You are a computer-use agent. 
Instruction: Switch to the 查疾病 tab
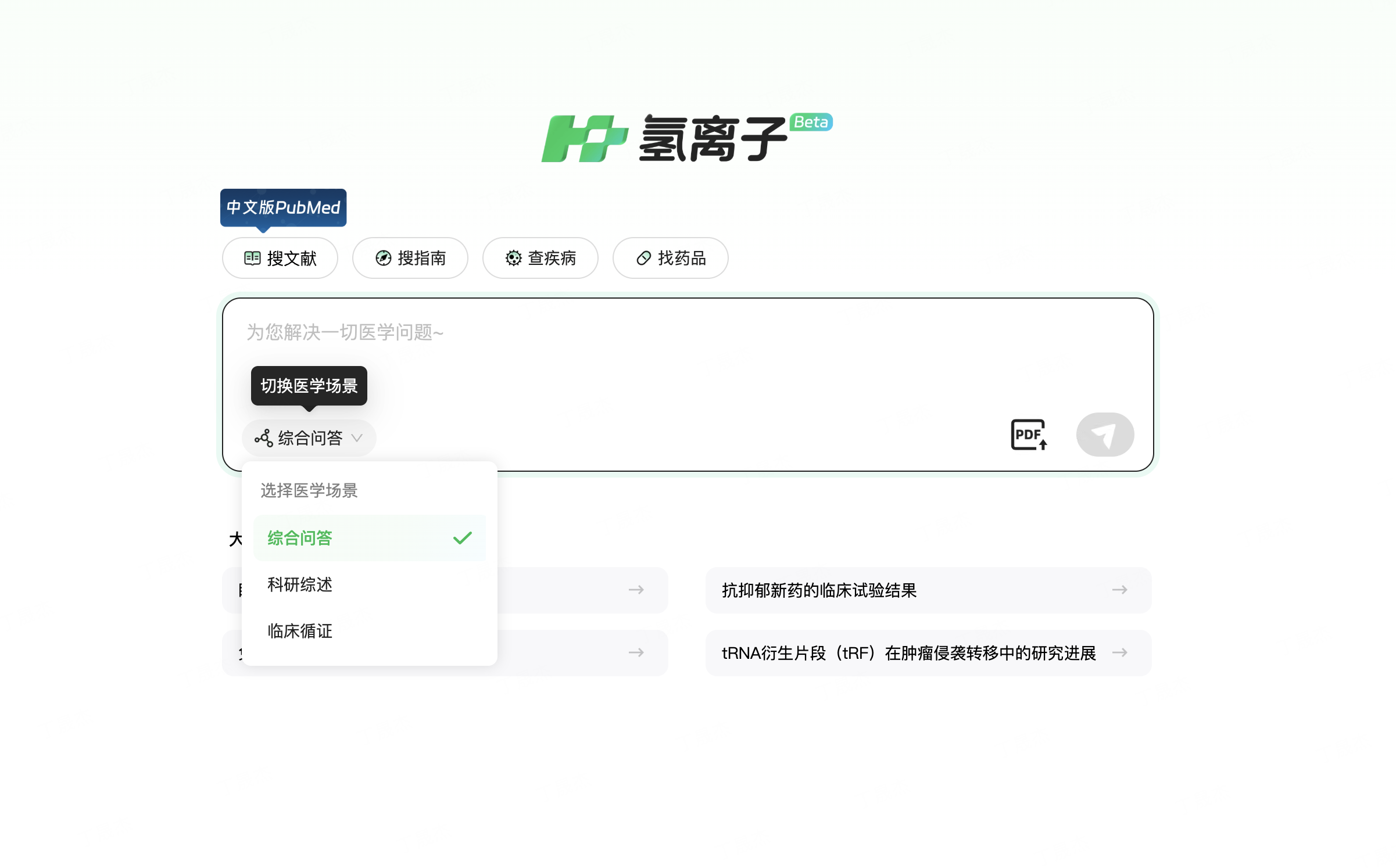click(540, 258)
